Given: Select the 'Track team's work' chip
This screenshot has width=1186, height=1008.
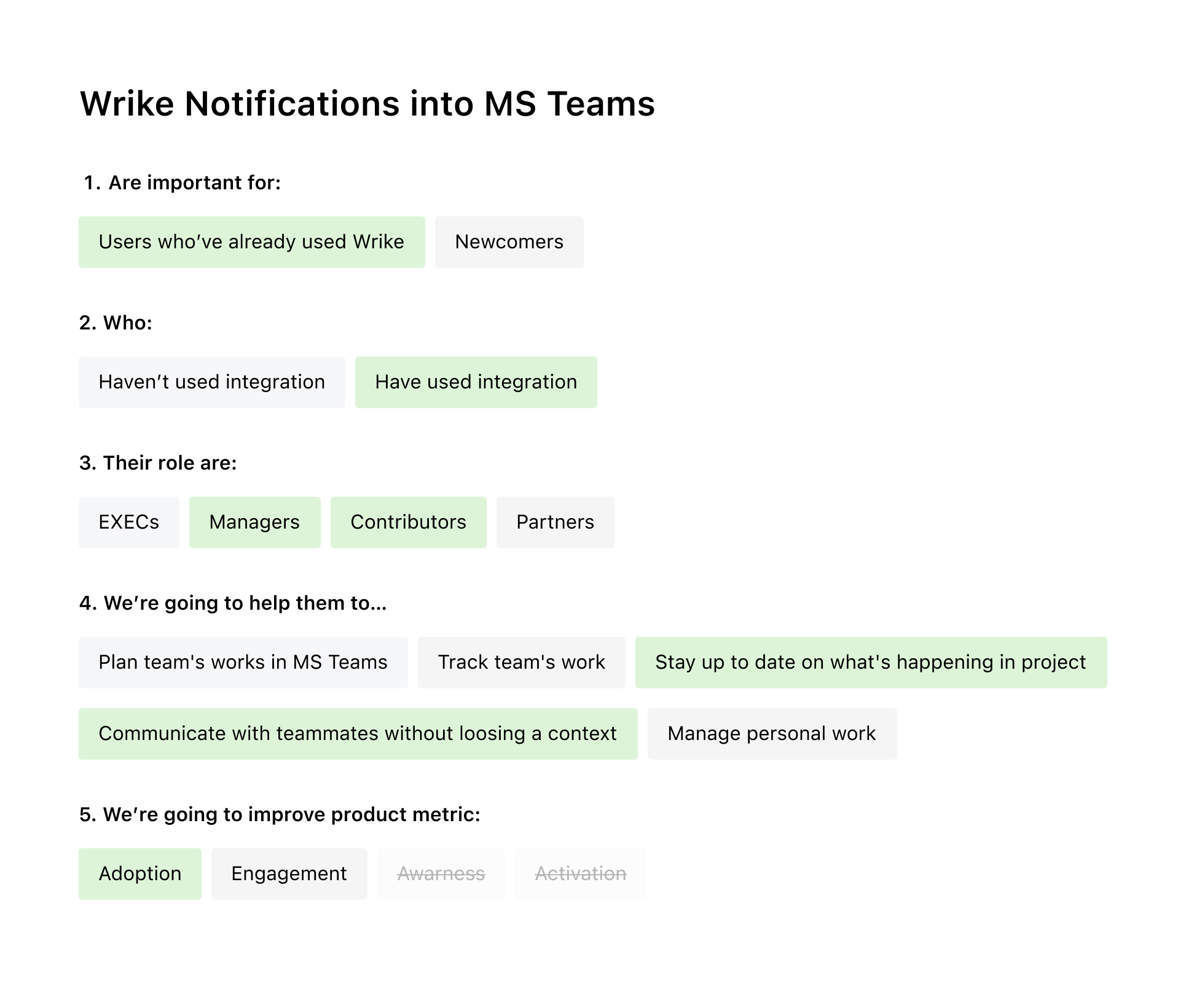Looking at the screenshot, I should click(x=521, y=663).
